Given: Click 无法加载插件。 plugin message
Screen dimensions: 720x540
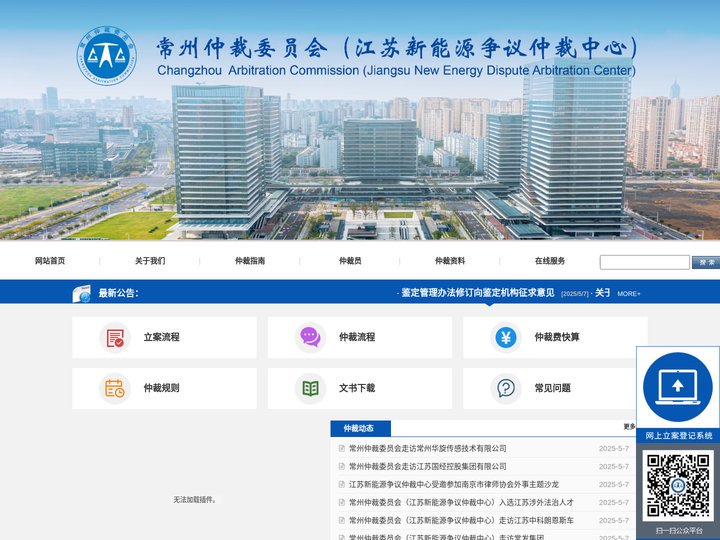Looking at the screenshot, I should 195,500.
